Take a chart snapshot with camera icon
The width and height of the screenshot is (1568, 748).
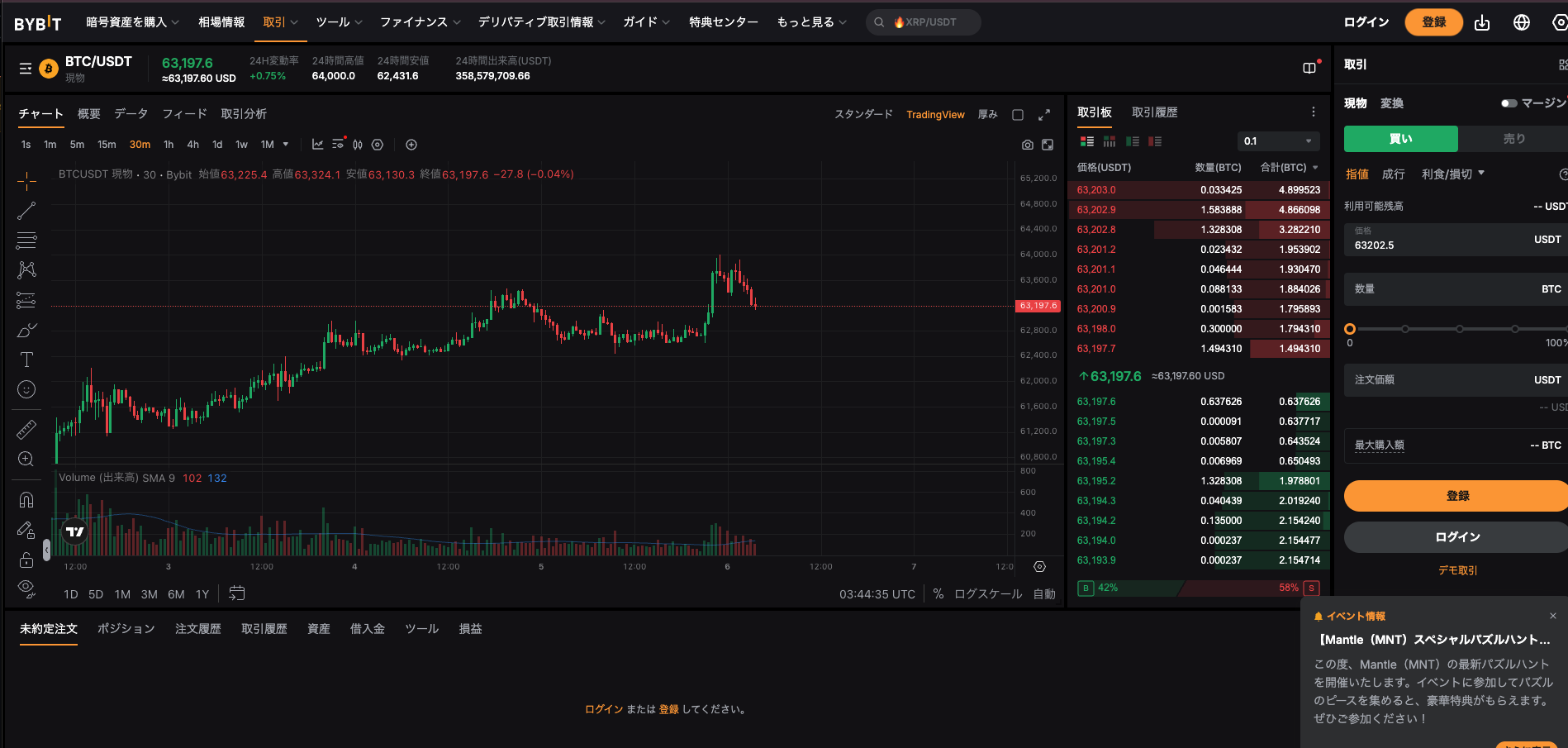point(1028,145)
